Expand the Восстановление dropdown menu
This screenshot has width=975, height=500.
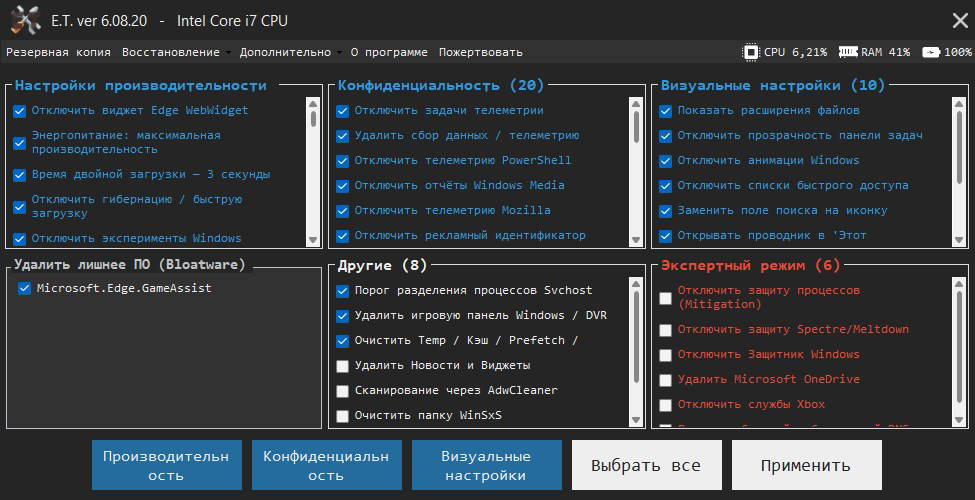(175, 52)
